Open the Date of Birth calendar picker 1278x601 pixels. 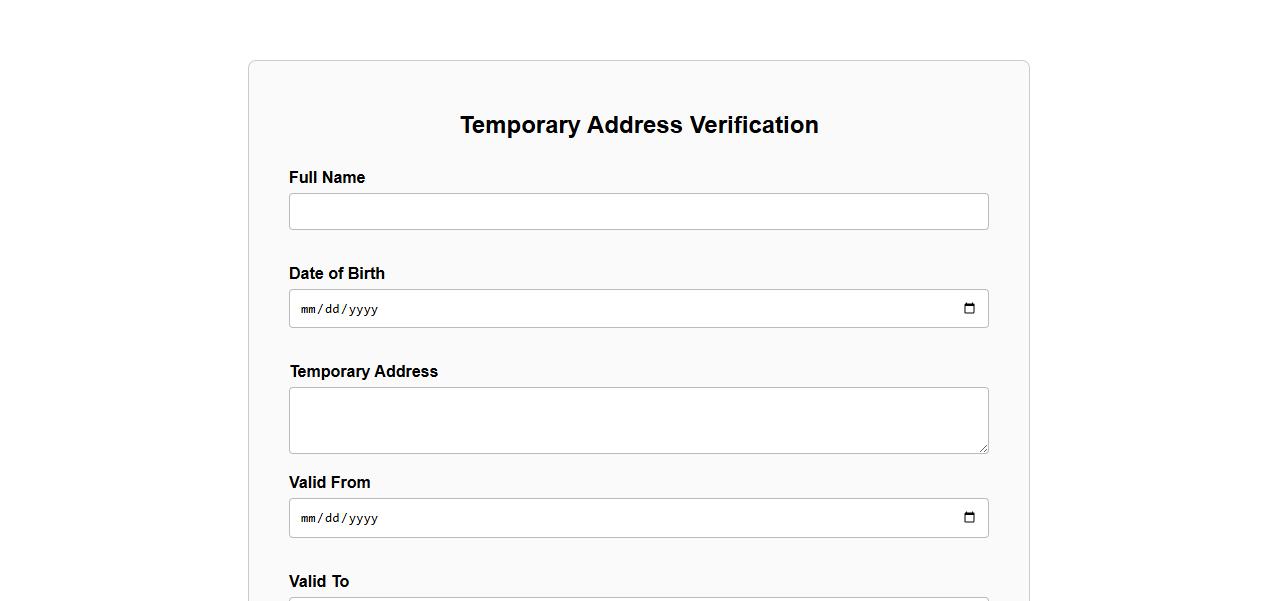(x=968, y=309)
